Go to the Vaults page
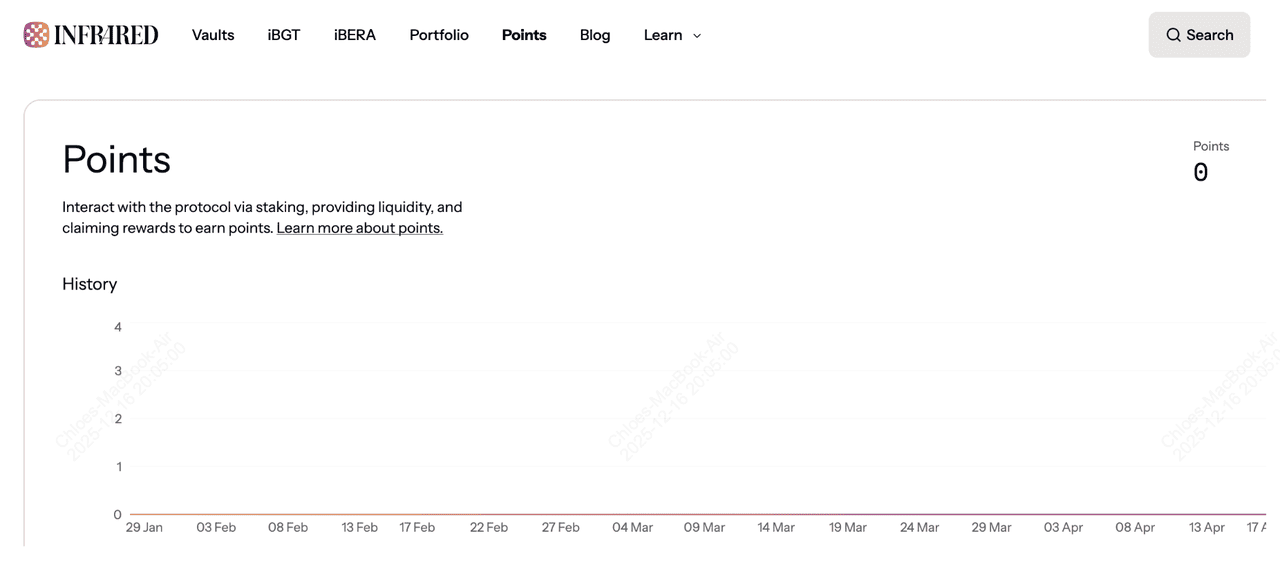The height and width of the screenshot is (587, 1280). [213, 35]
